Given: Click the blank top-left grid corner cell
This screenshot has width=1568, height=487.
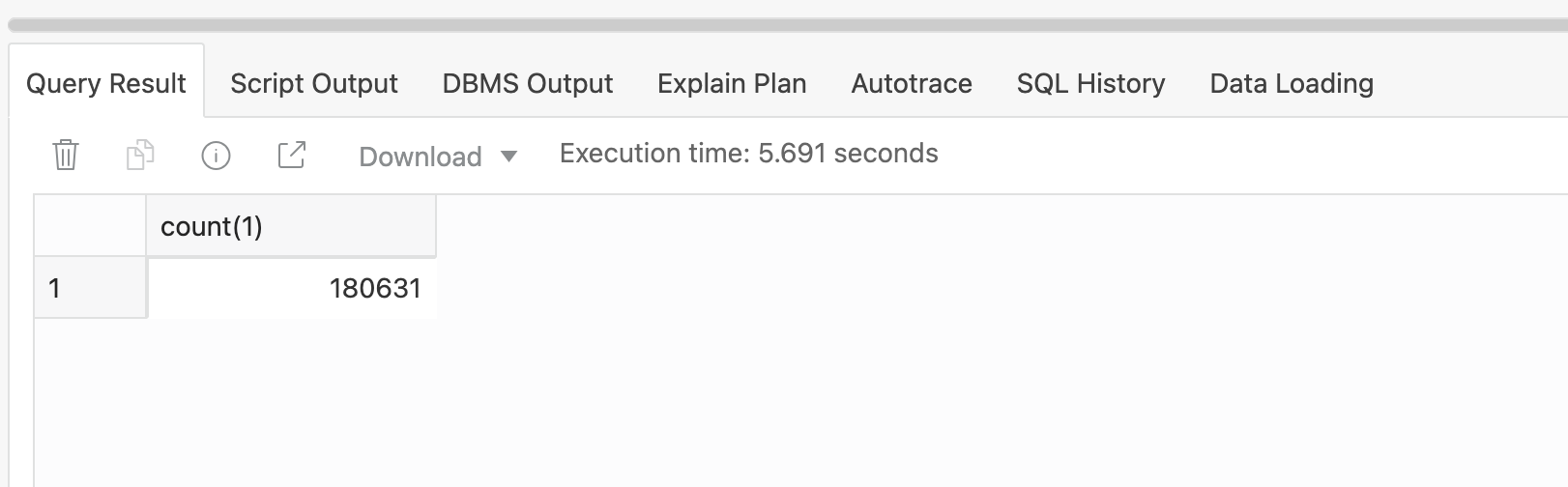Looking at the screenshot, I should 90,227.
